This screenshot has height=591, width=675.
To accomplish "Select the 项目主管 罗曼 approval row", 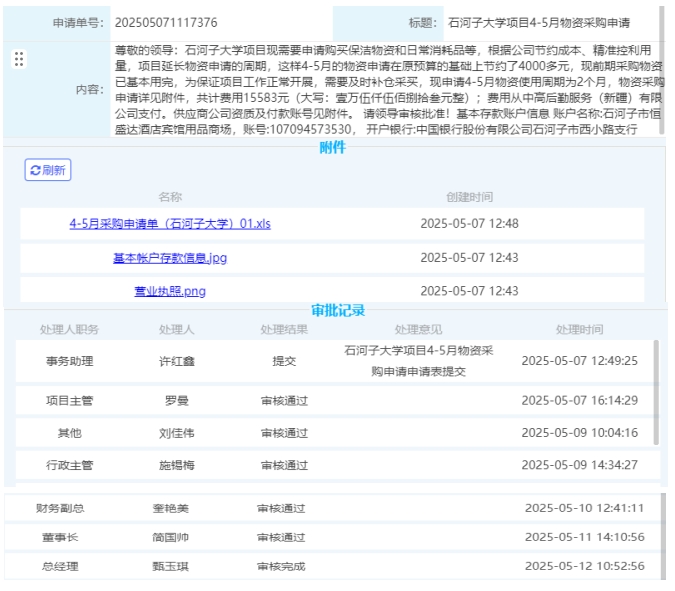I will coord(330,401).
